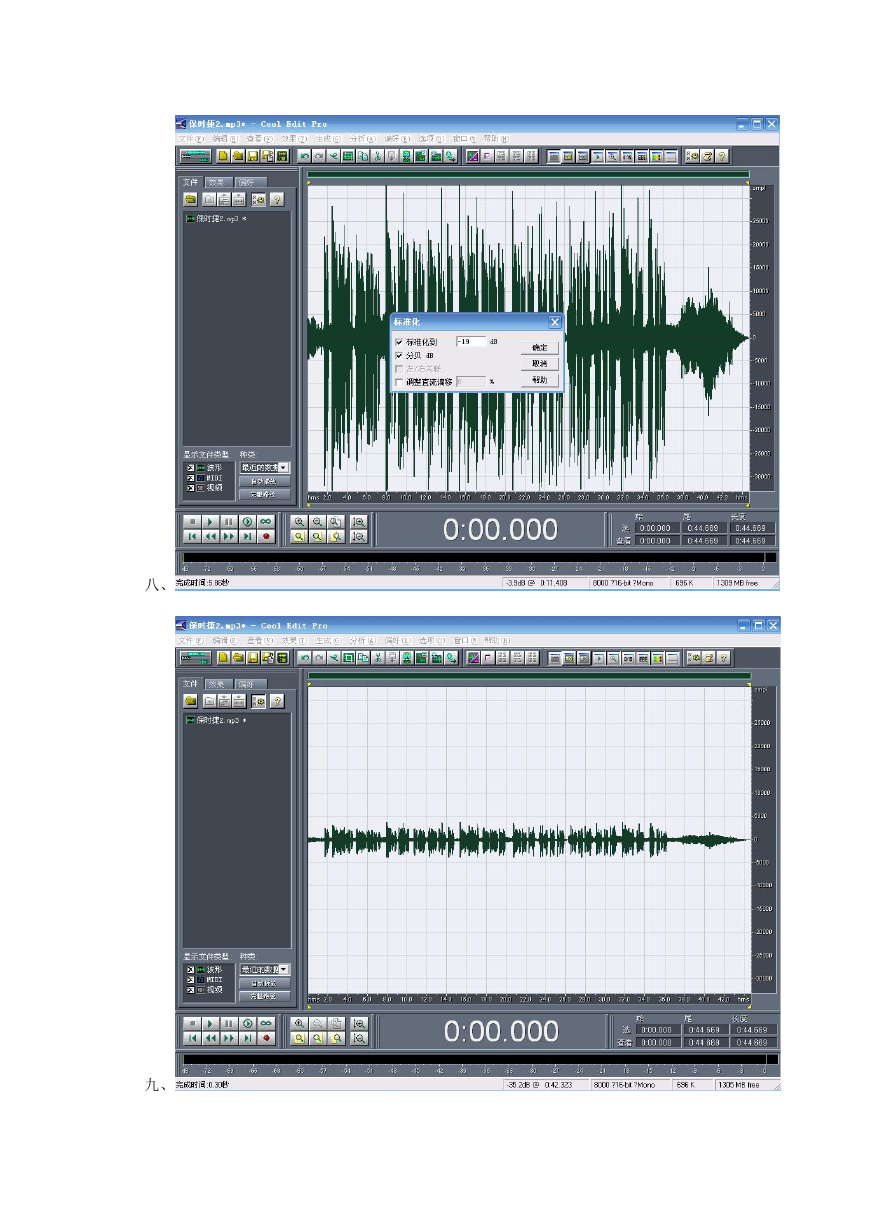The width and height of the screenshot is (869, 1228).
Task: Enable the 调整直流偏移 checkbox
Action: pyautogui.click(x=400, y=382)
